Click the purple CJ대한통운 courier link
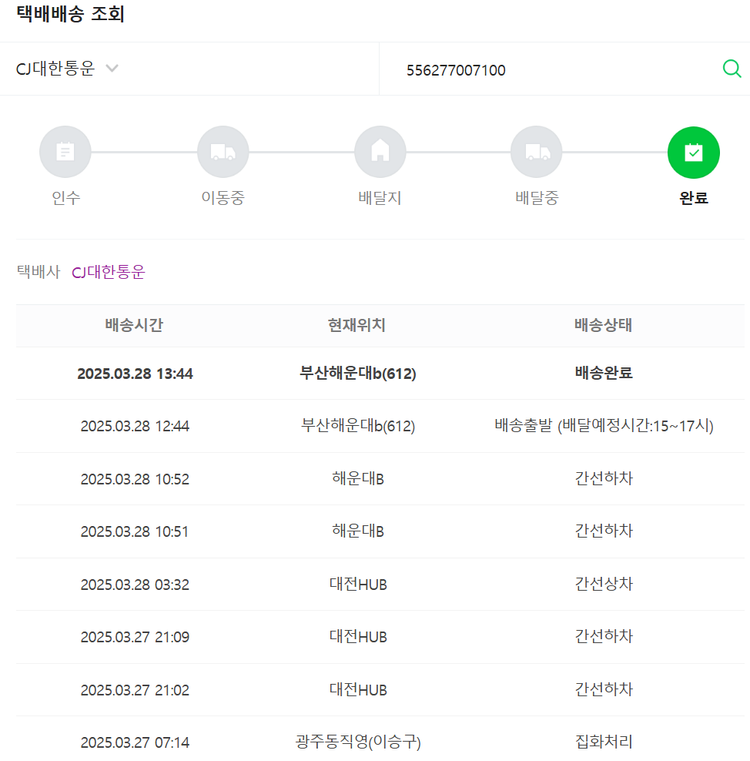 [108, 272]
